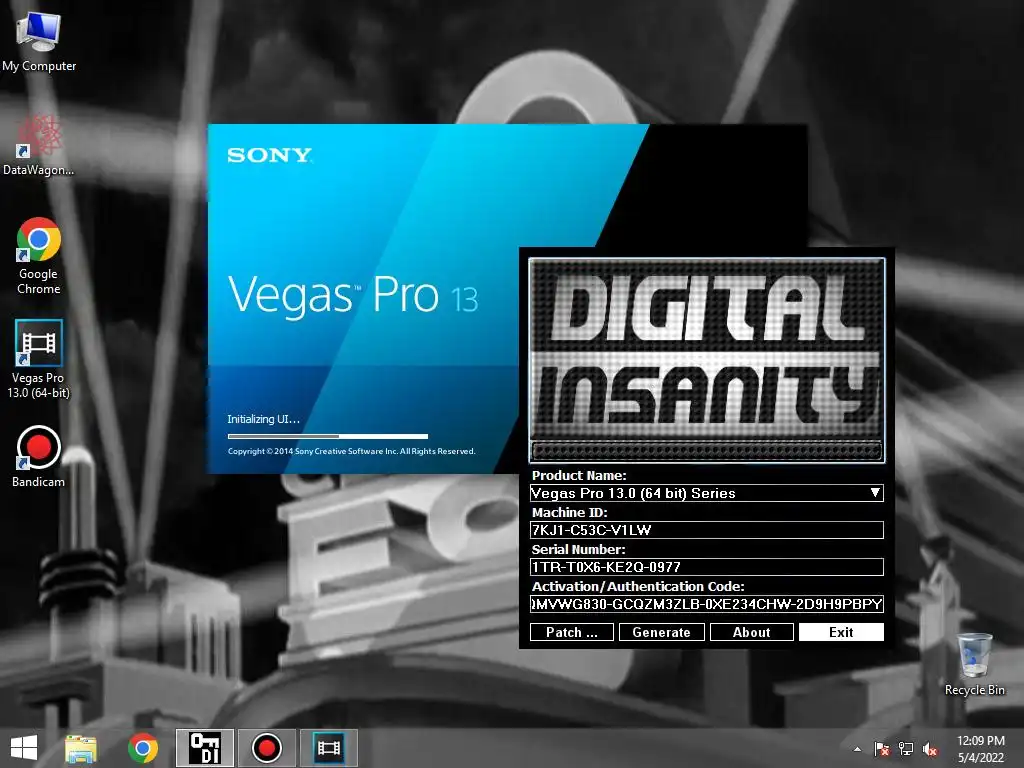Open the network status tray icon
The width and height of the screenshot is (1024, 768).
906,749
